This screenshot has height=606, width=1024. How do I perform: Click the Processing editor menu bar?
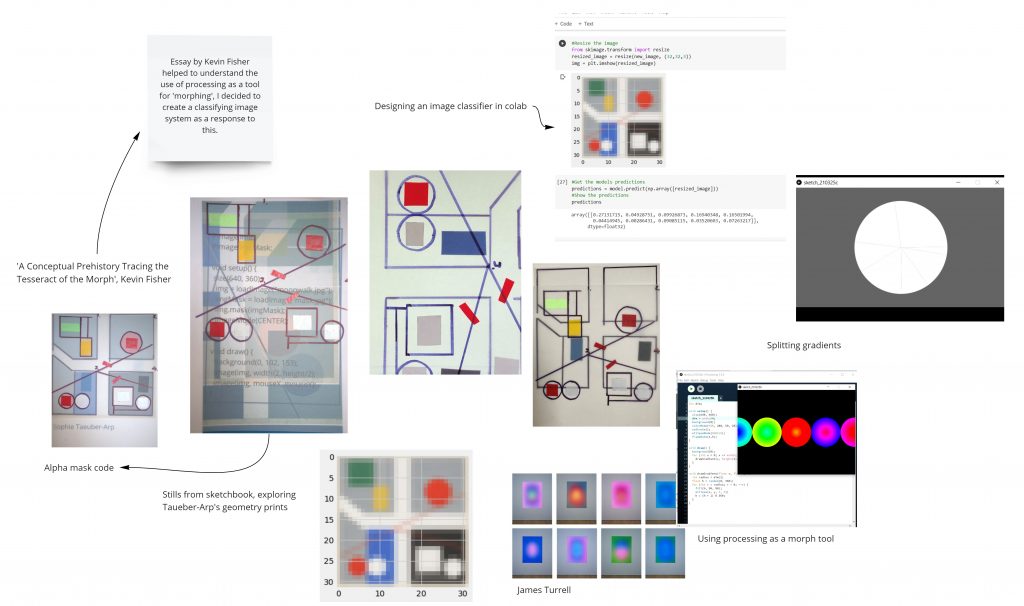click(702, 380)
